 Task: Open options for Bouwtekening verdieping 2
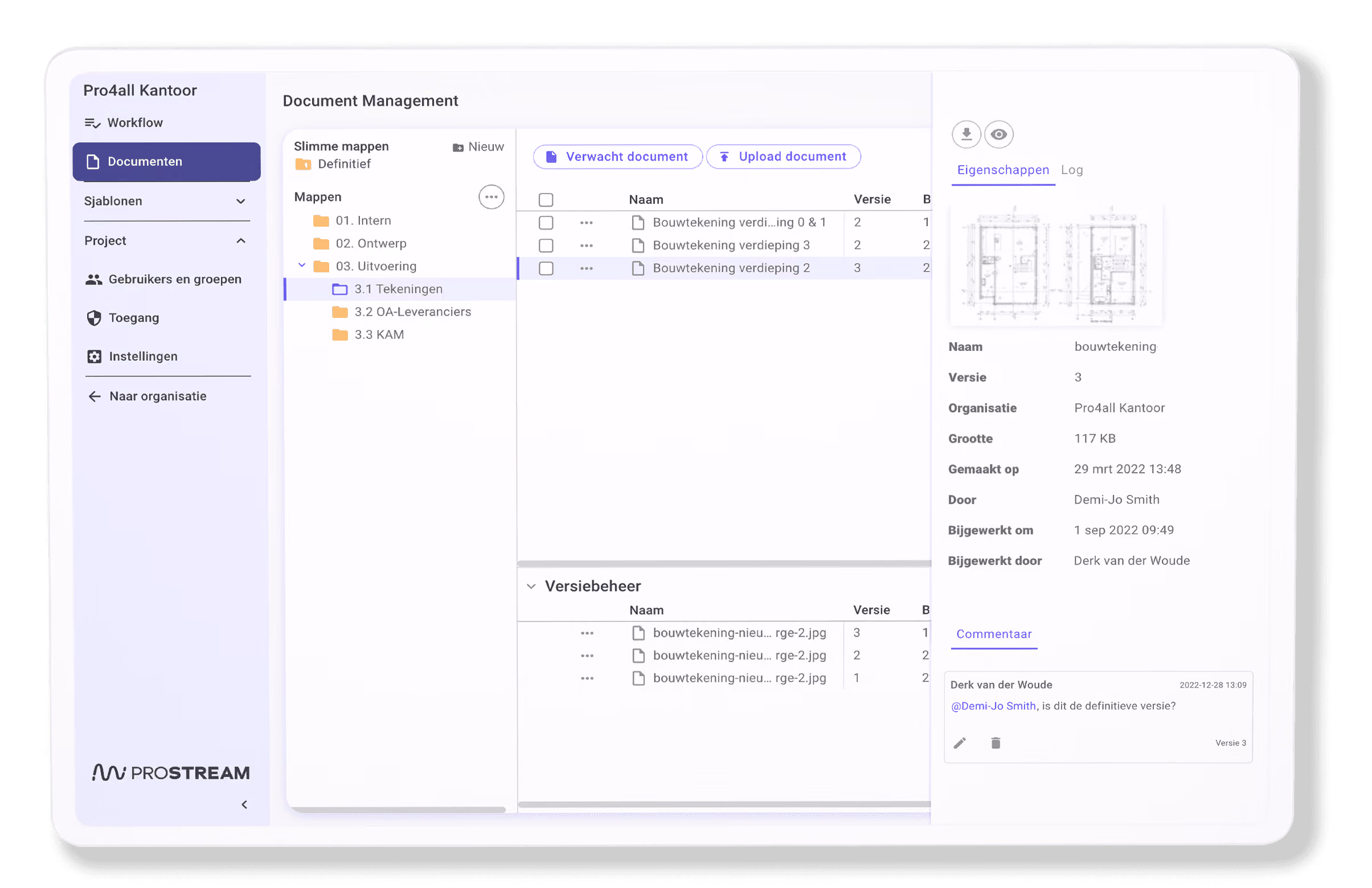[x=586, y=268]
